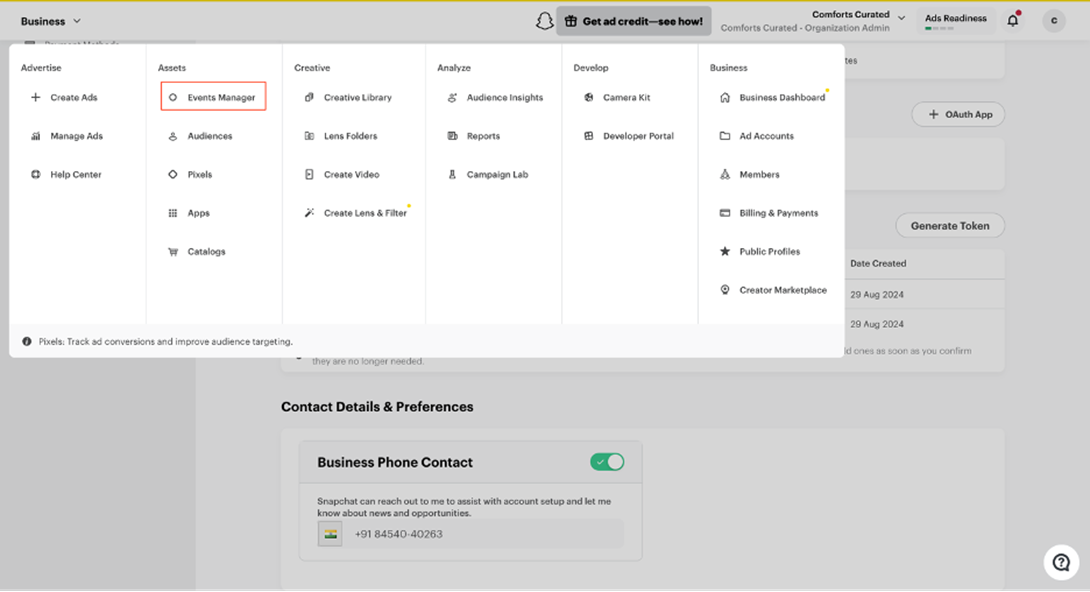Click the first 29 Aug 2024 date cell
Image resolution: width=1090 pixels, height=592 pixels.
click(x=877, y=295)
